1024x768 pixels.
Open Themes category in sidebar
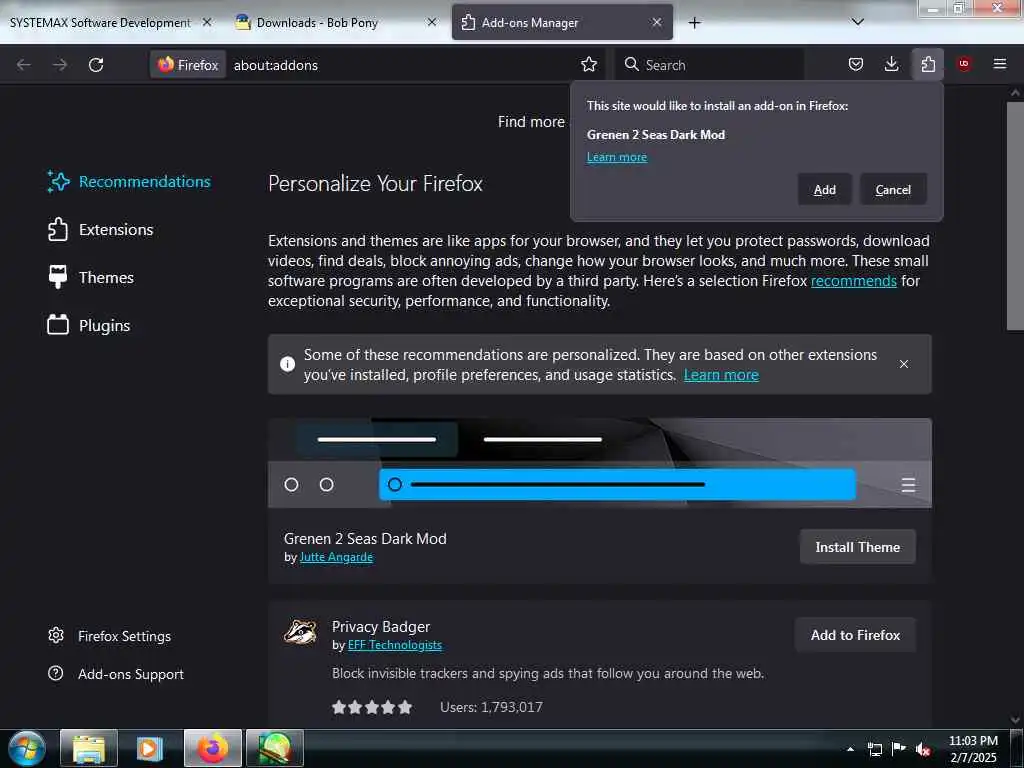[91, 278]
